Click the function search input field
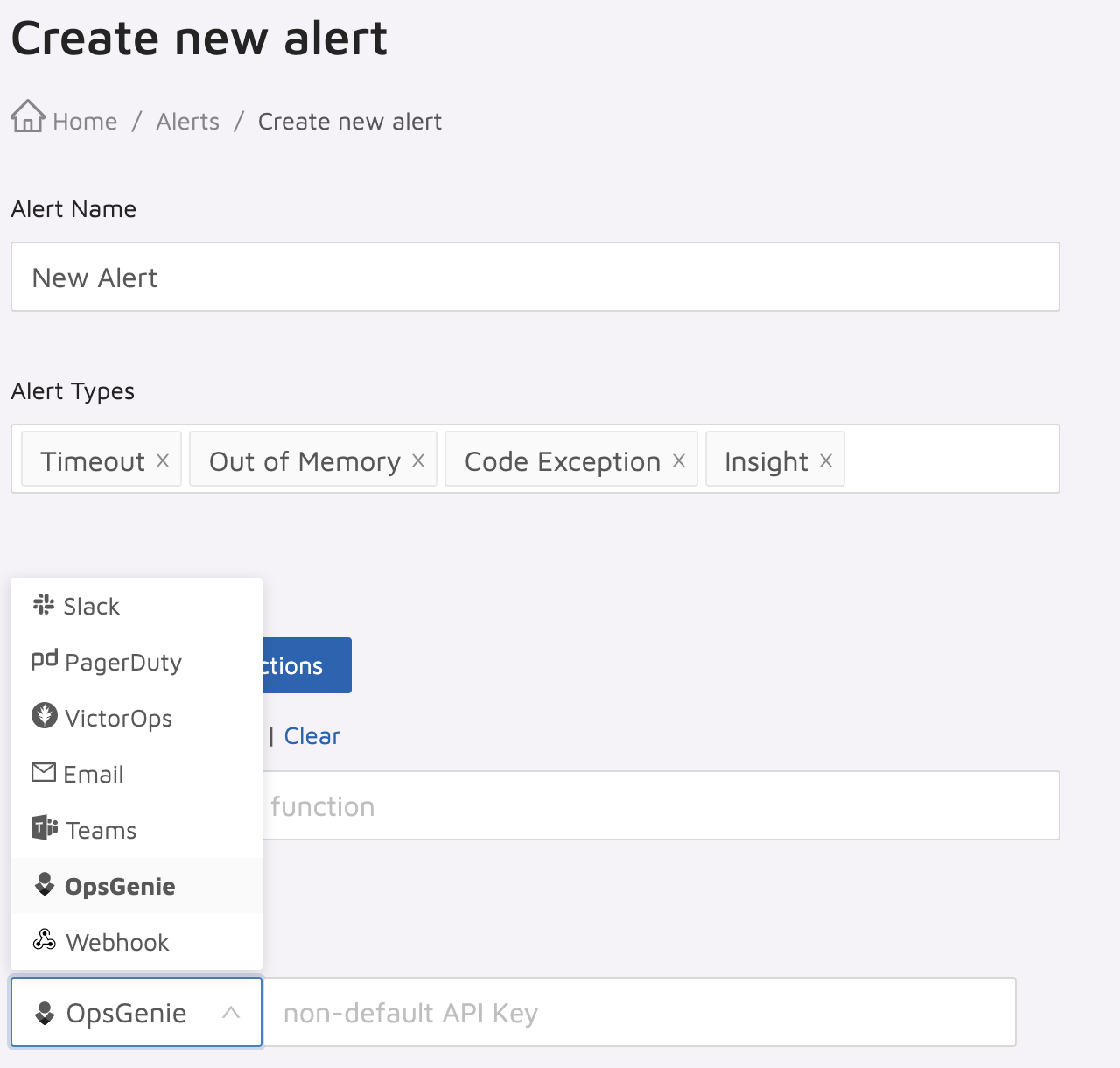The width and height of the screenshot is (1120, 1068). click(661, 805)
